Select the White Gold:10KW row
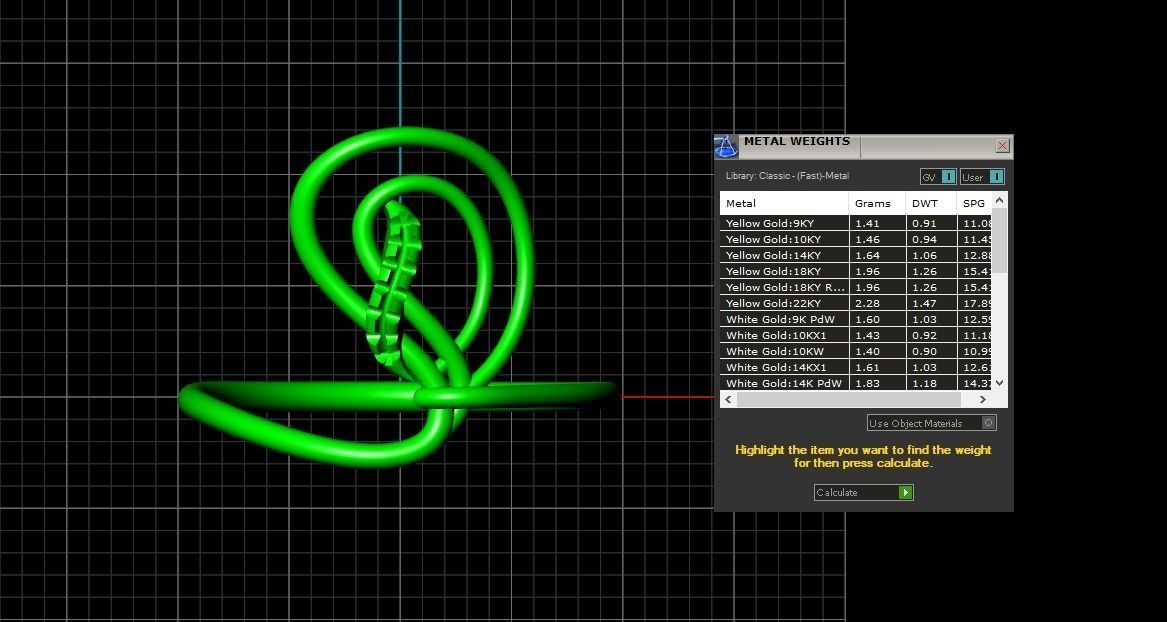The width and height of the screenshot is (1167, 622). pos(856,351)
